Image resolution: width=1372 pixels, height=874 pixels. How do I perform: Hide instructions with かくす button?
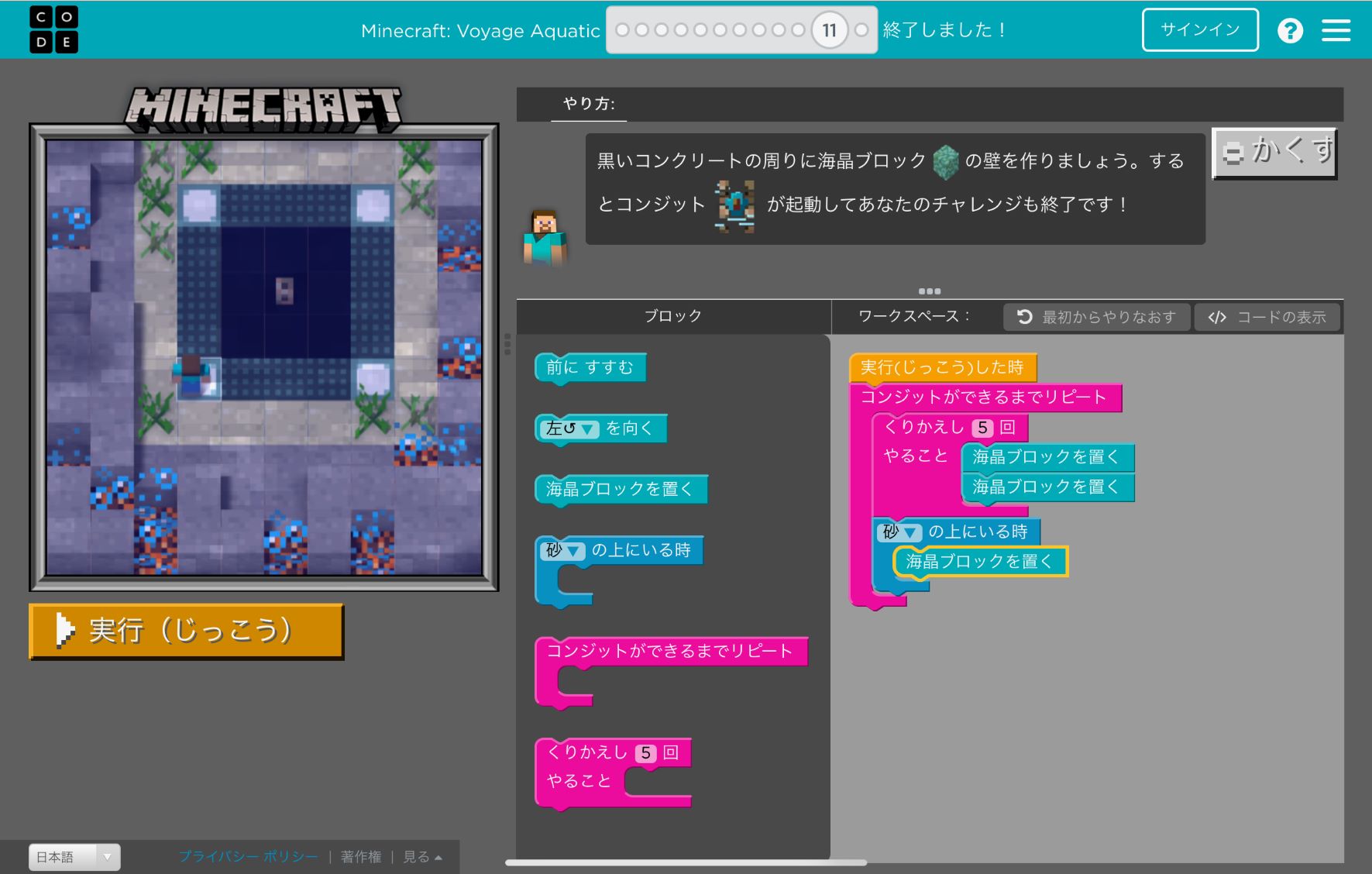1274,153
